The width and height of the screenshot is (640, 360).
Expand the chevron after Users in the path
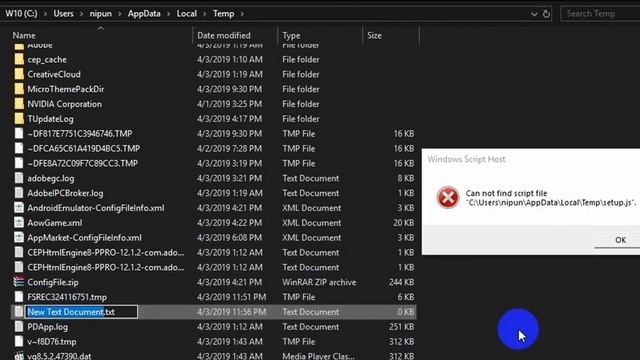pos(81,14)
